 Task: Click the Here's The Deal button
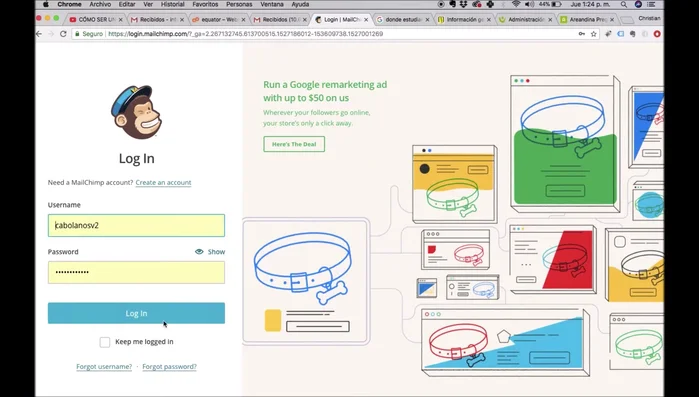tap(294, 144)
